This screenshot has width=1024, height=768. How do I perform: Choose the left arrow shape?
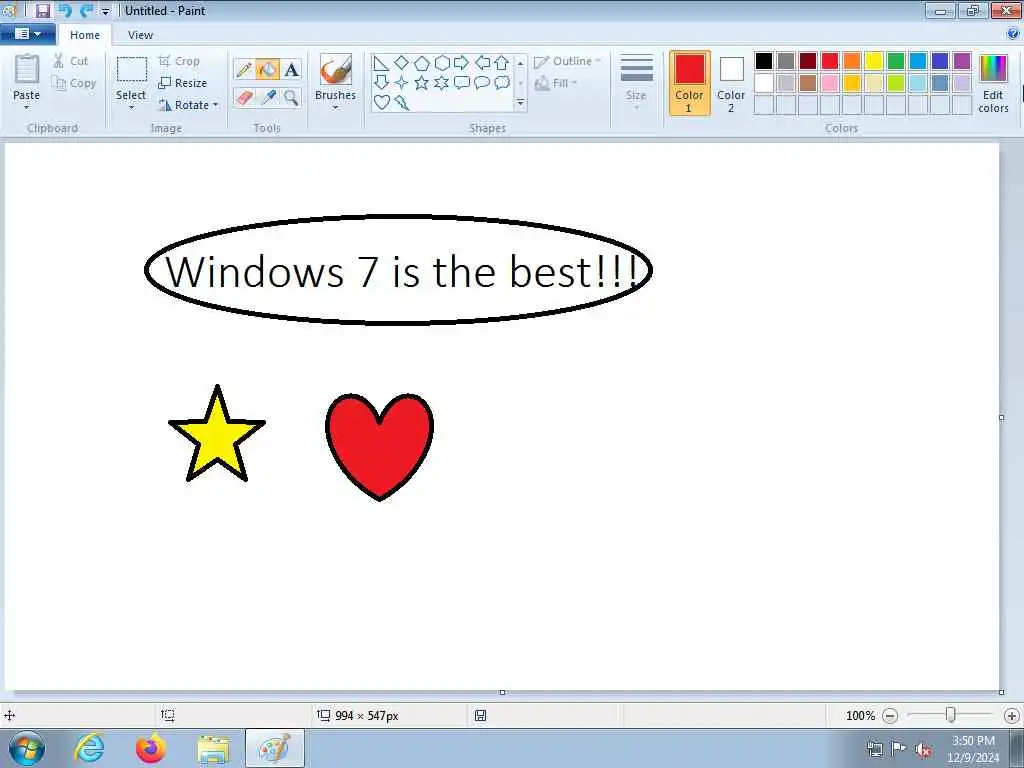click(482, 63)
